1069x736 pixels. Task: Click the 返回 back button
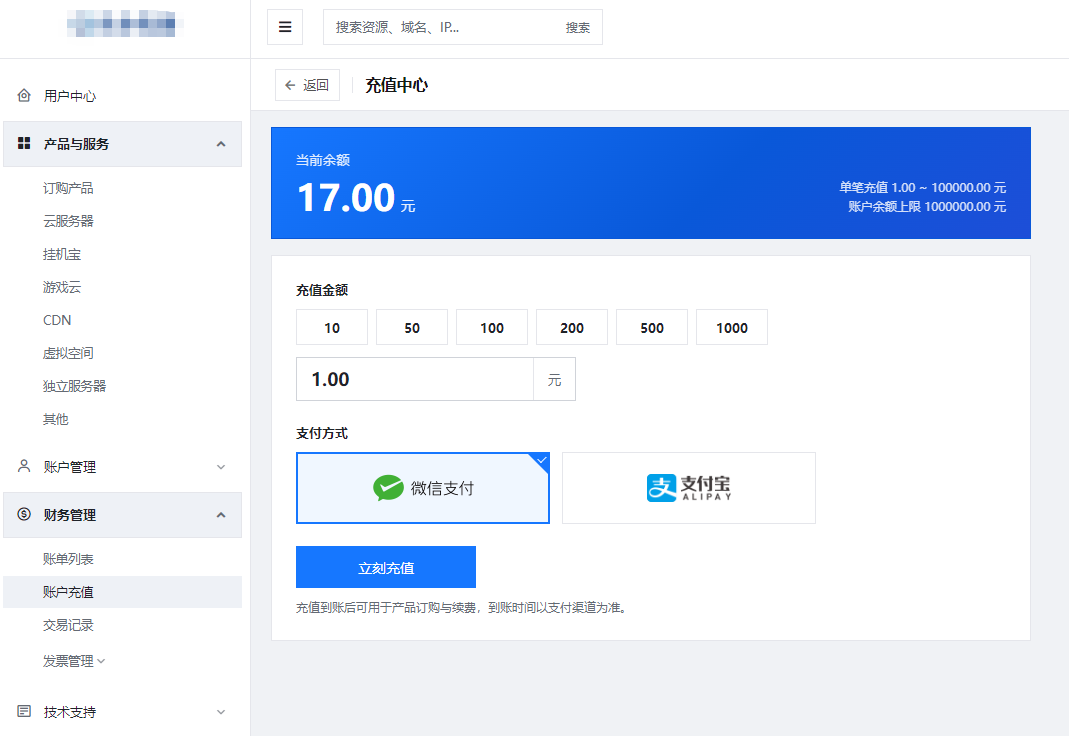(x=307, y=85)
